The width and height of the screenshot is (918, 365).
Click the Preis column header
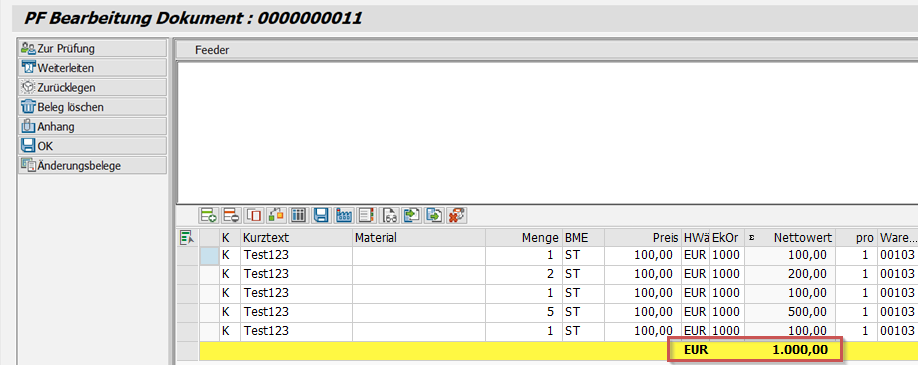(643, 237)
